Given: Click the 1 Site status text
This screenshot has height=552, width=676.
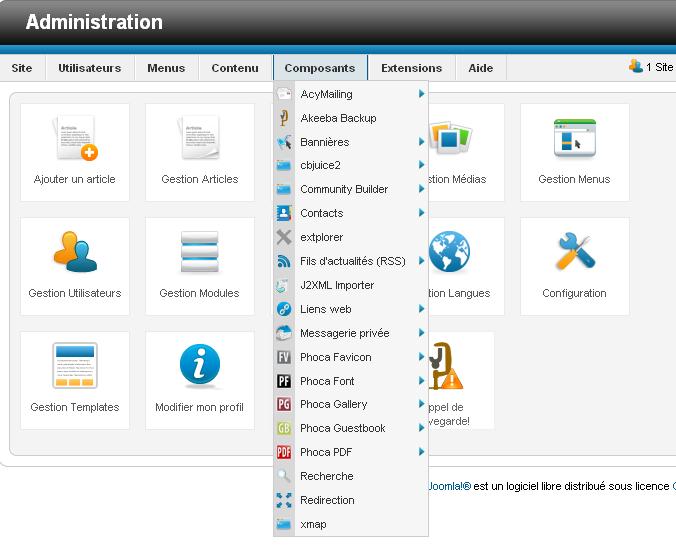Looking at the screenshot, I should tap(660, 67).
